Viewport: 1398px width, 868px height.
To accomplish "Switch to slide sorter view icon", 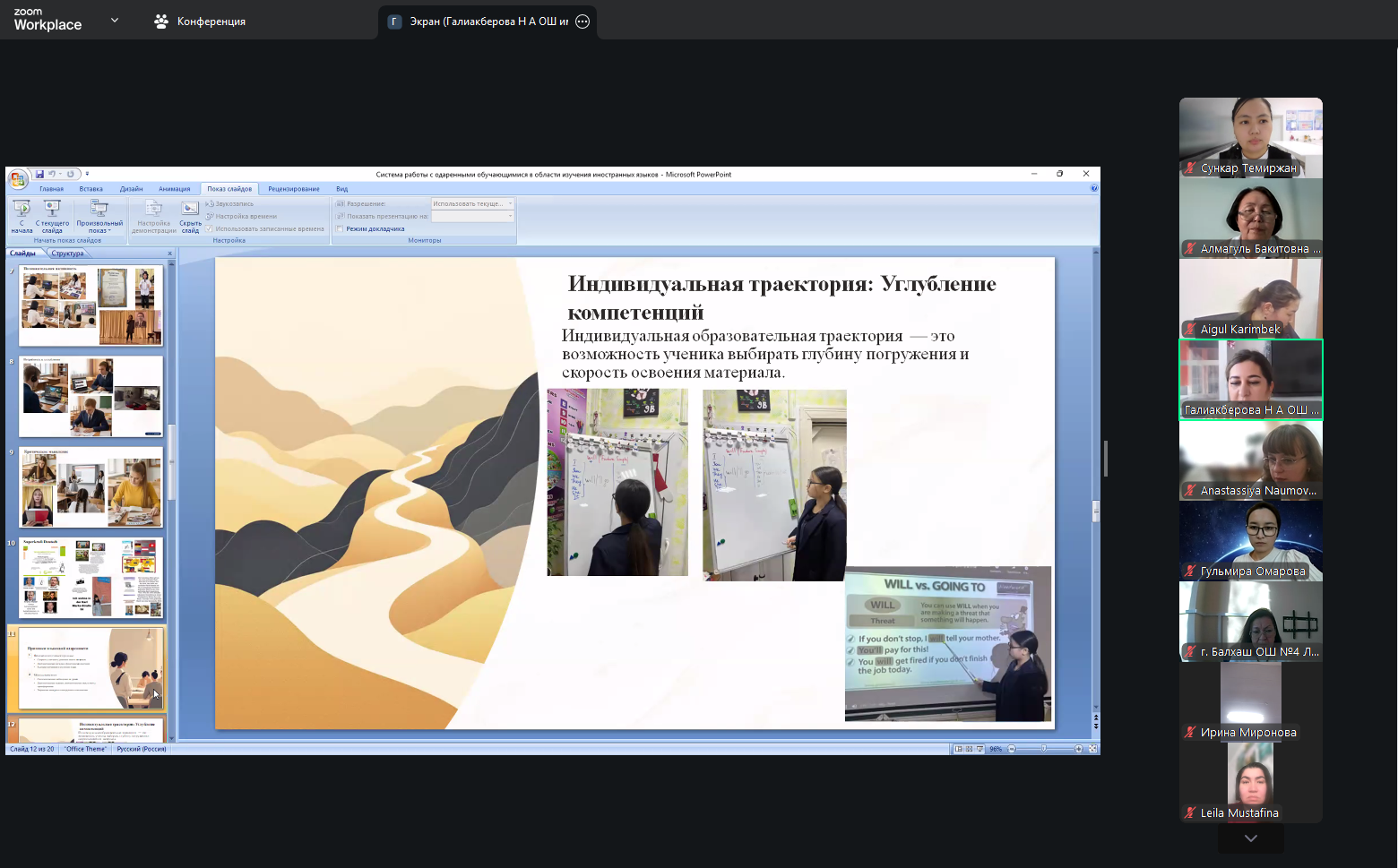I will coord(969,749).
